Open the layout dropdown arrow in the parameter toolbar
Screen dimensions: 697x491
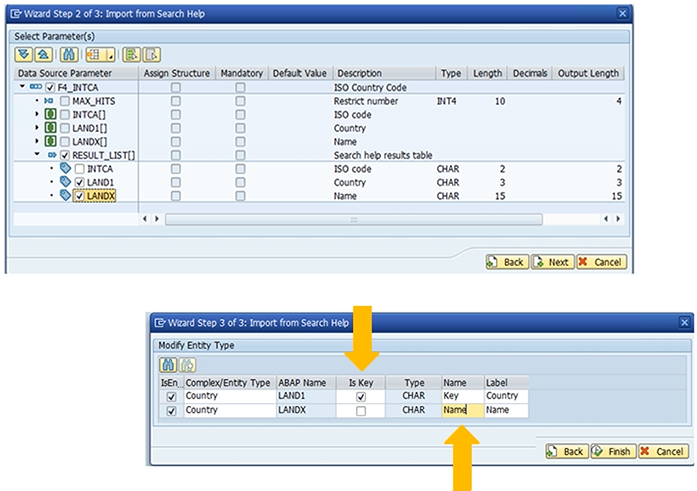tap(110, 55)
